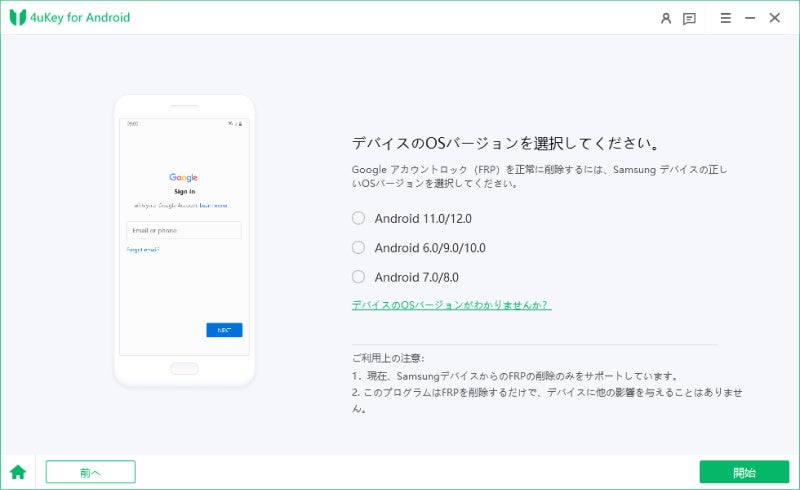Screen dimensions: 800x490
Task: Go to the home screen icon
Action: (18, 472)
